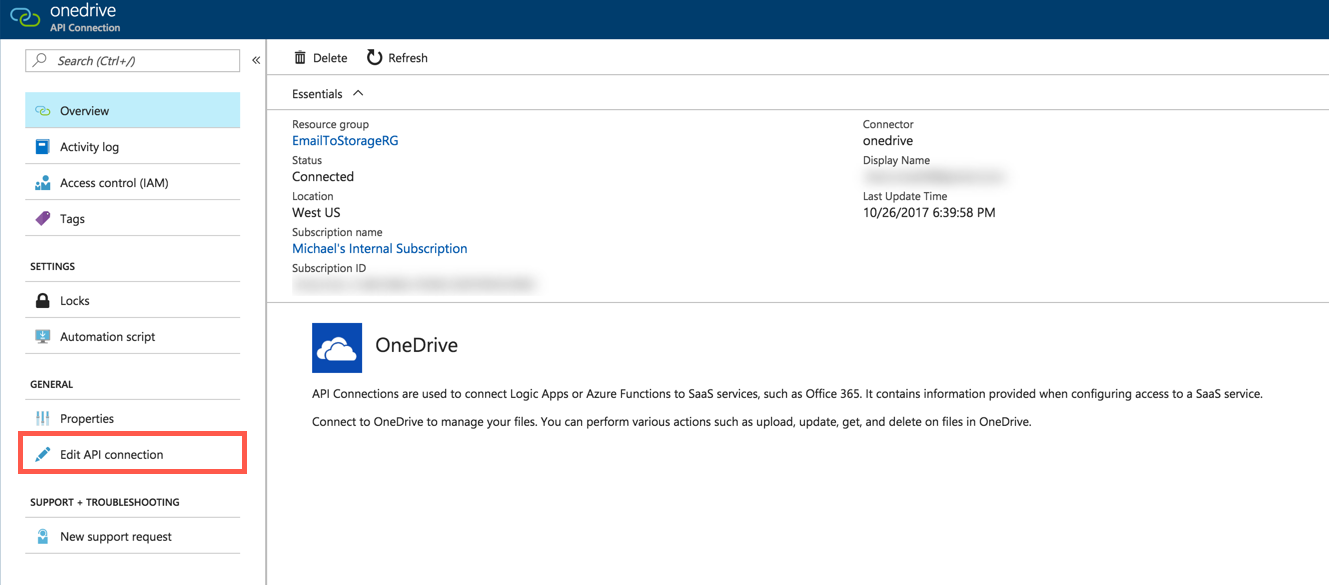Open the Properties menu item

pyautogui.click(x=132, y=419)
